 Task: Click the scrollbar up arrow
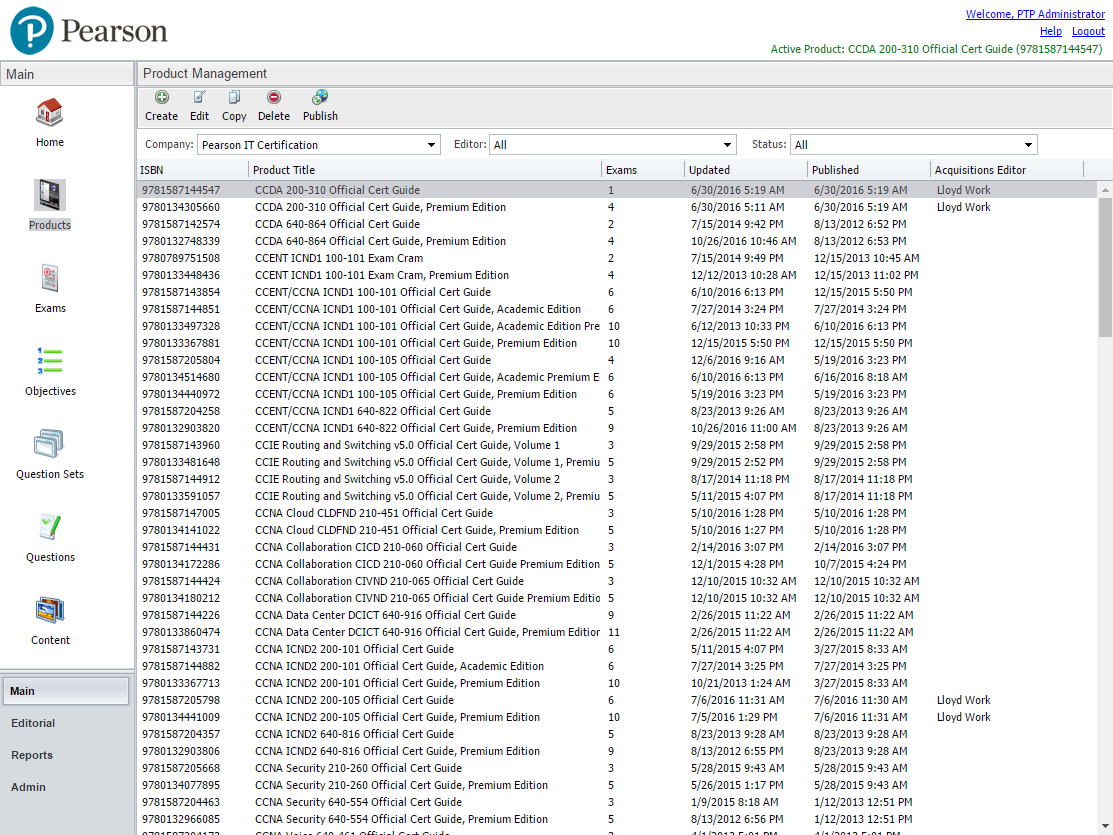[1105, 190]
